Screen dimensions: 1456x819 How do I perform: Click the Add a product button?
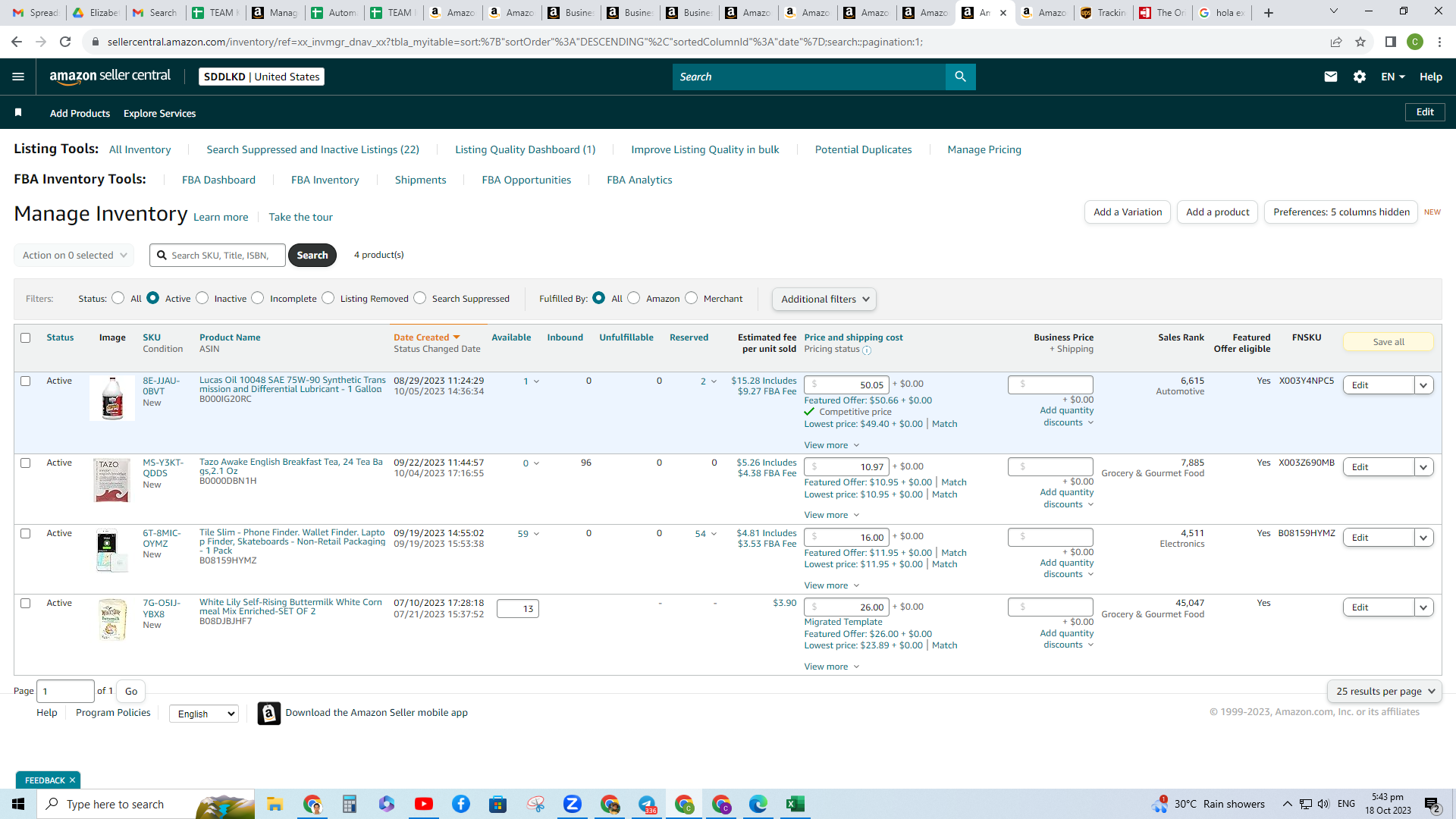click(x=1218, y=212)
